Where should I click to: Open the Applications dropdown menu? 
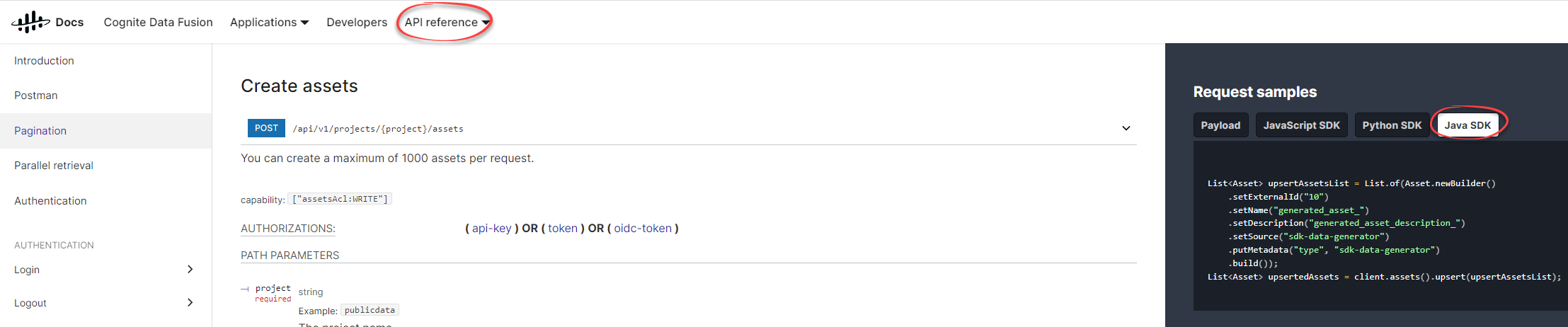click(x=269, y=22)
